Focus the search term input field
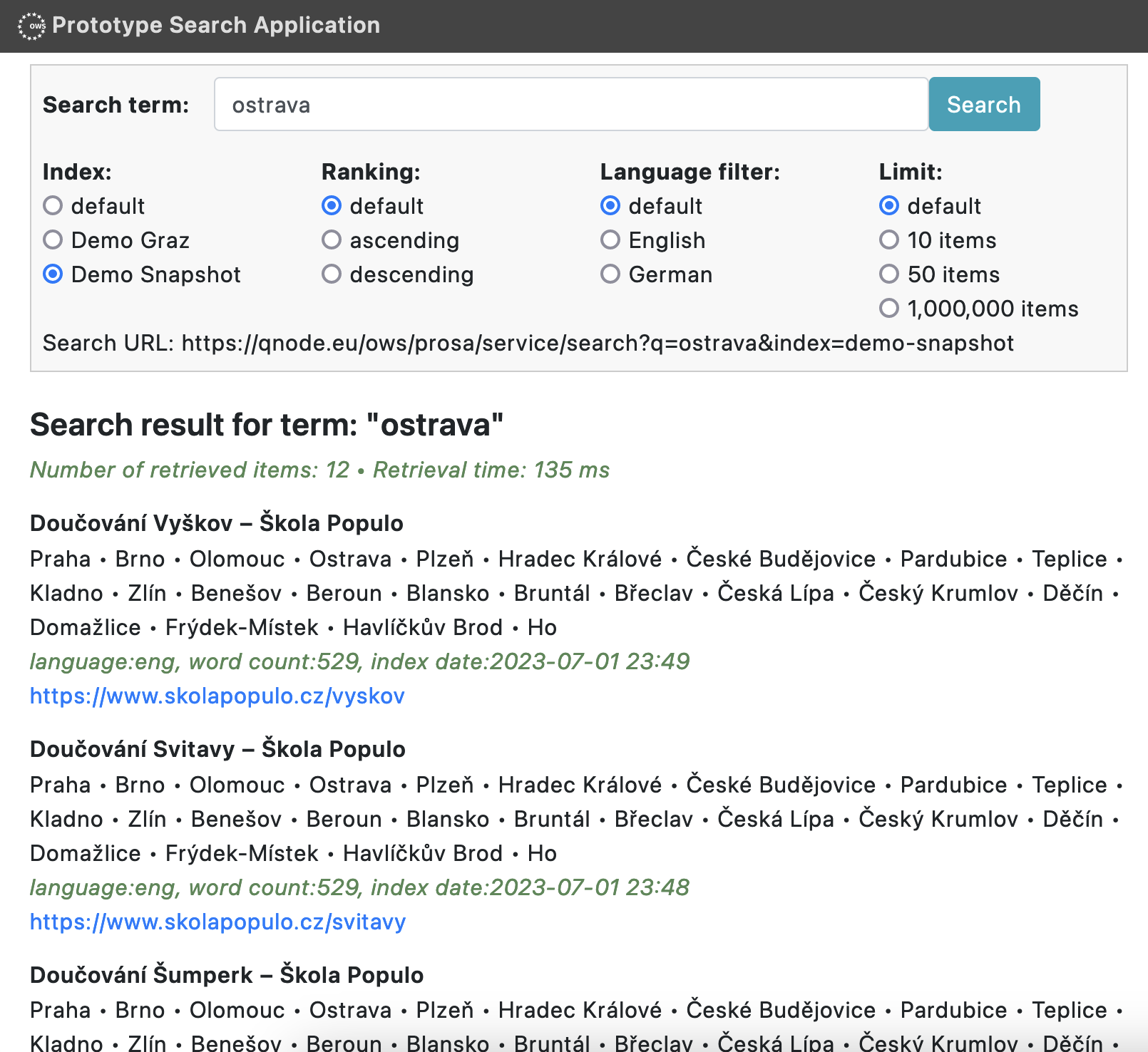This screenshot has width=1148, height=1052. coord(571,104)
